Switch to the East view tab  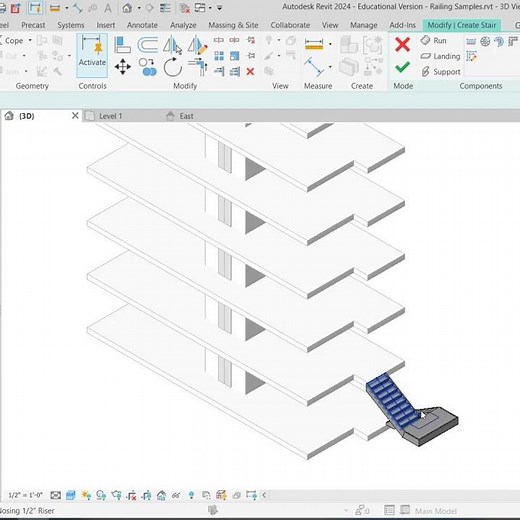pos(186,116)
